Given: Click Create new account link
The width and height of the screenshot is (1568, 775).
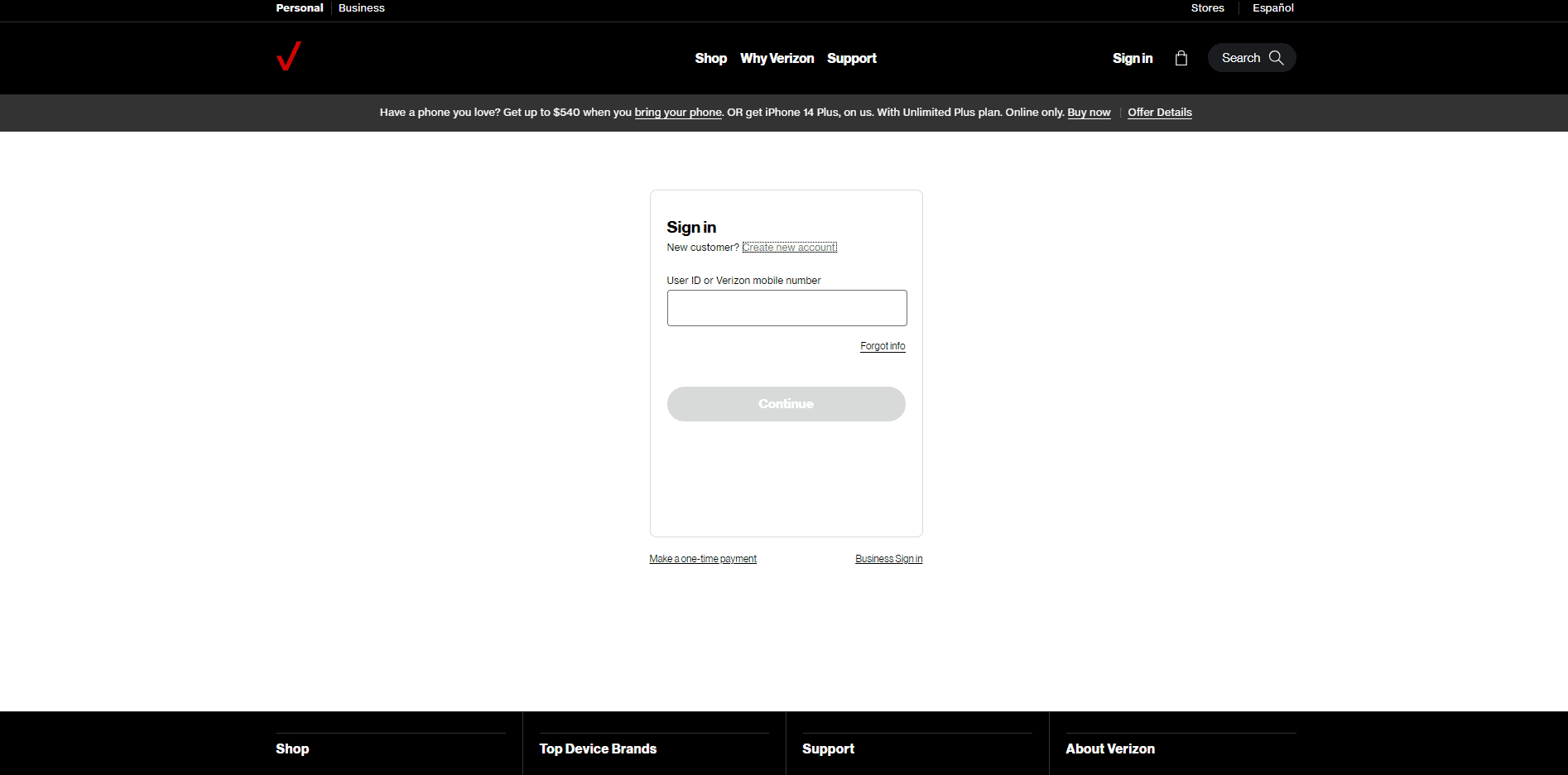Looking at the screenshot, I should [x=790, y=248].
